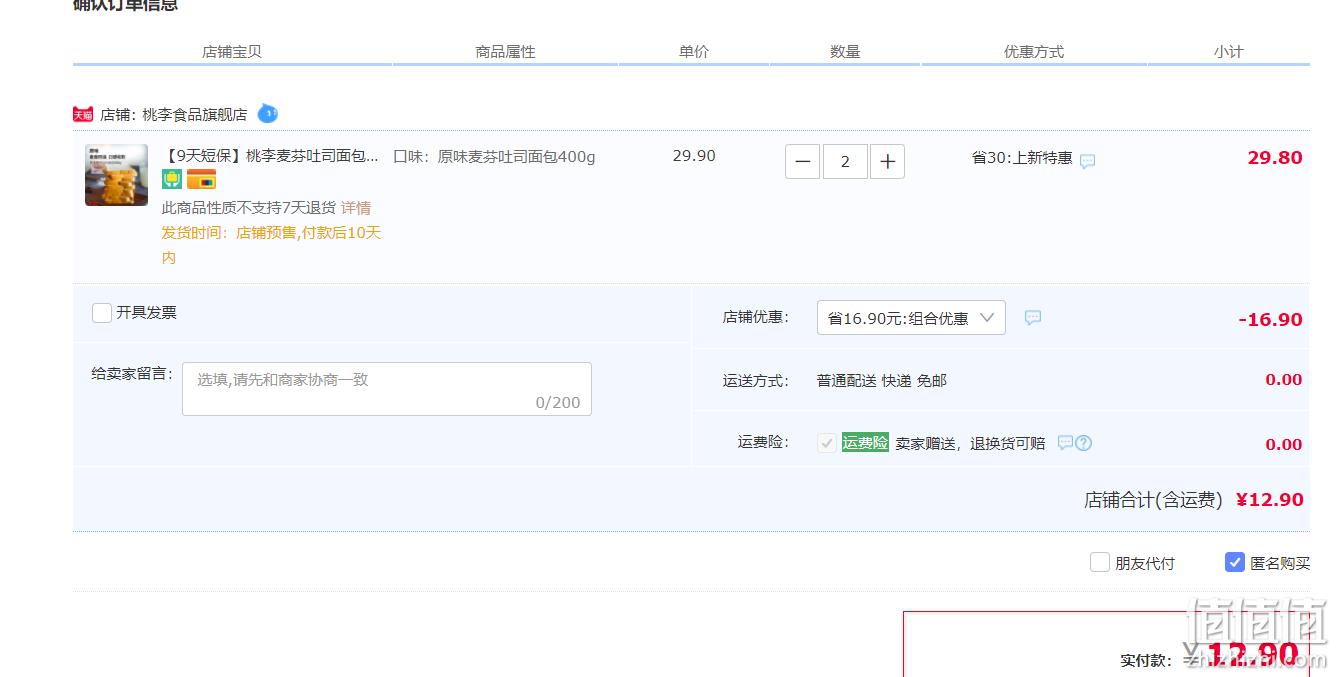Click the 0.00 amount in 运送方式 row

pos(1284,380)
